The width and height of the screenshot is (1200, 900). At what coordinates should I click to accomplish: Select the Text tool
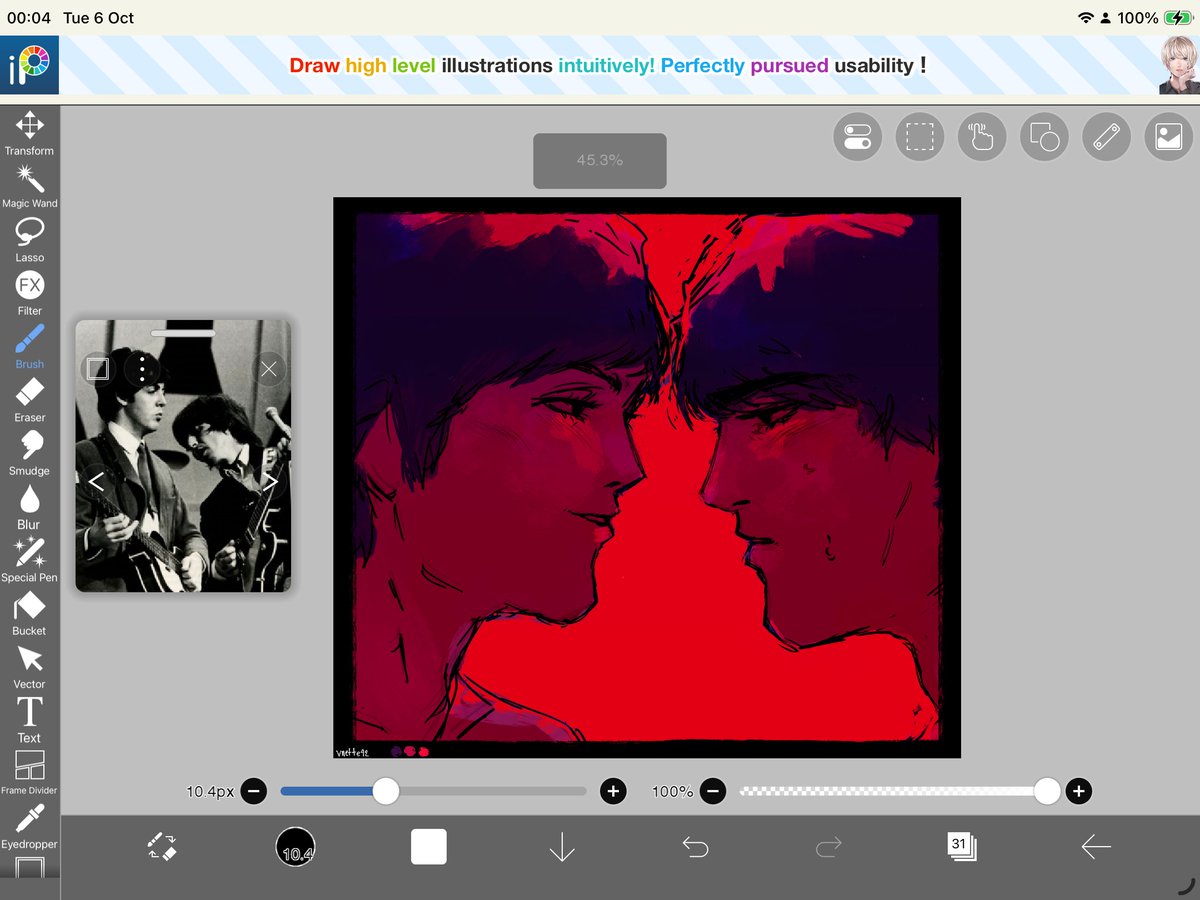pyautogui.click(x=29, y=720)
